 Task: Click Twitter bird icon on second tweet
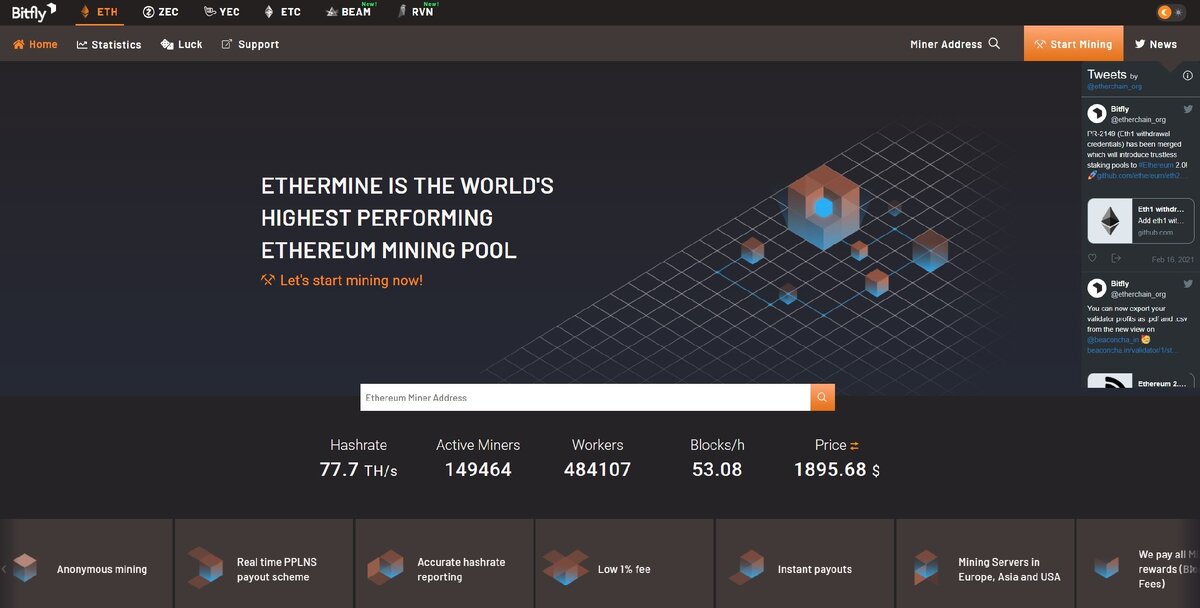pos(1188,284)
